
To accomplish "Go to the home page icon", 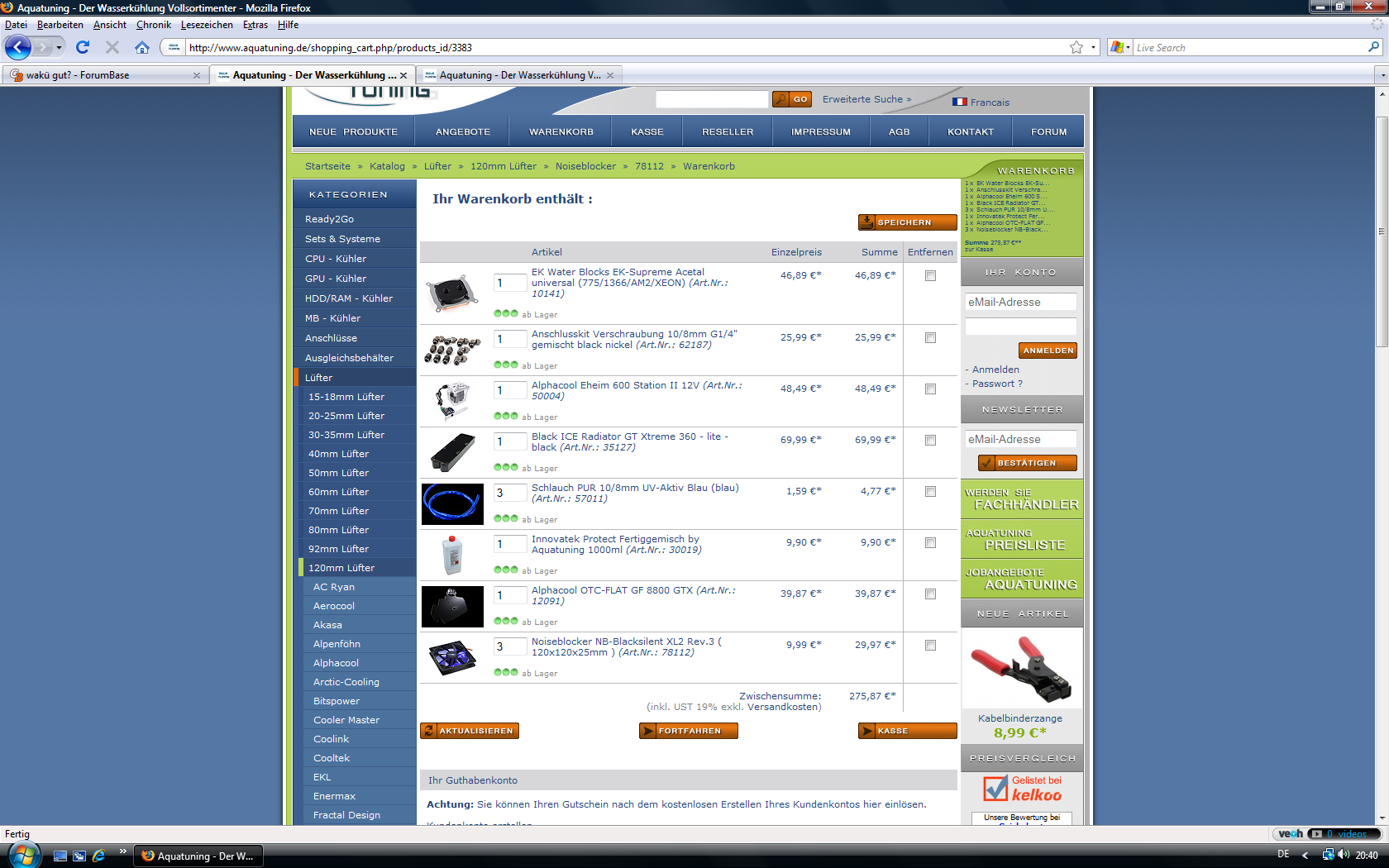I will (142, 47).
